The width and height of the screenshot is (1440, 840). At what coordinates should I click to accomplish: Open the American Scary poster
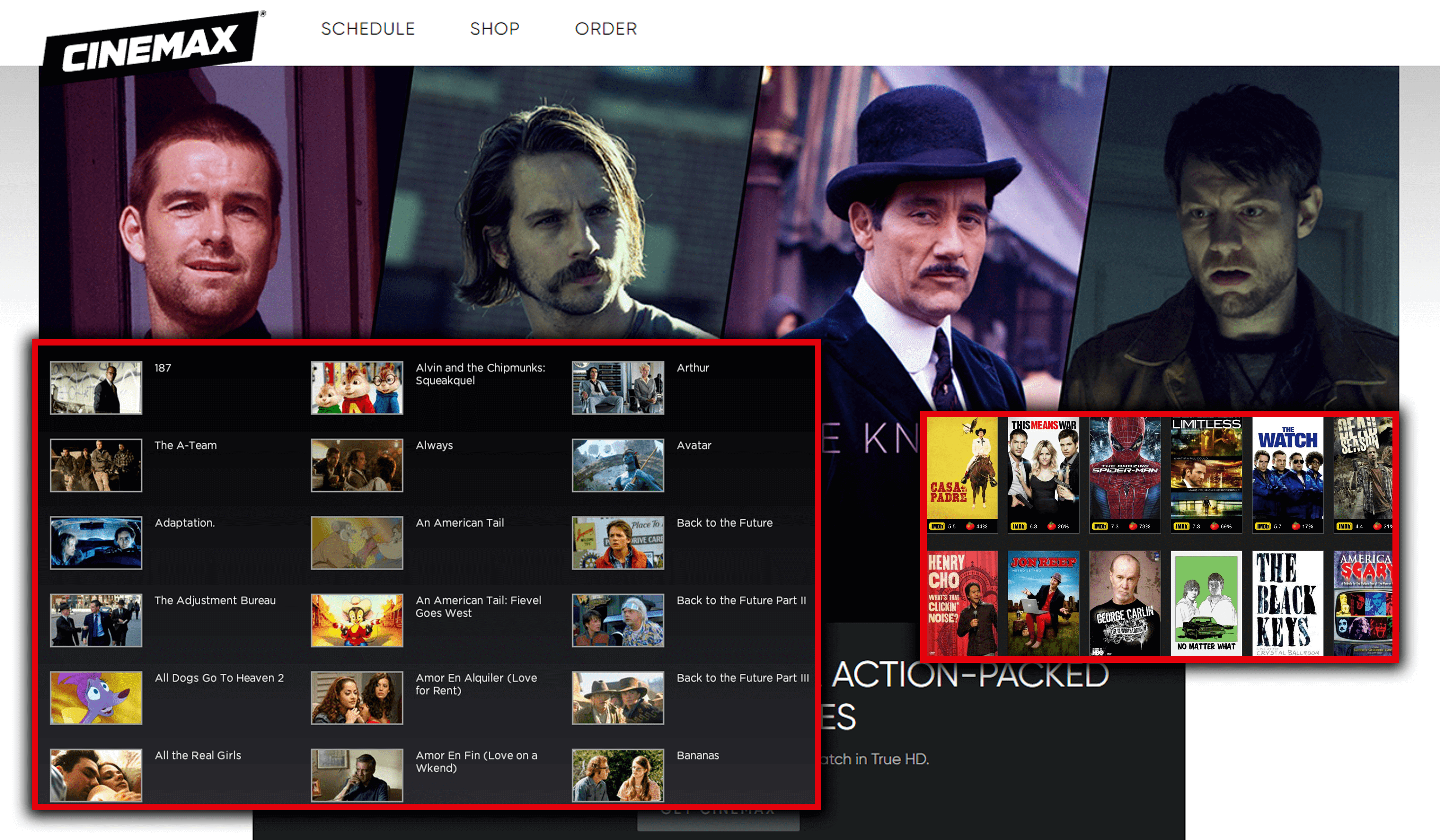tap(1364, 604)
